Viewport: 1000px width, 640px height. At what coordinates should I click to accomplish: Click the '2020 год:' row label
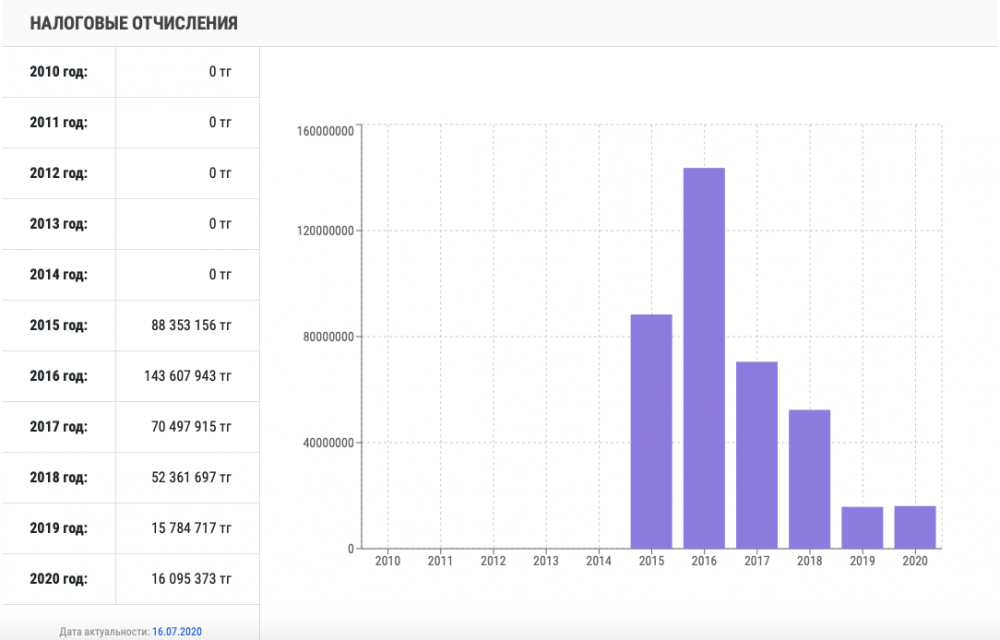[58, 579]
